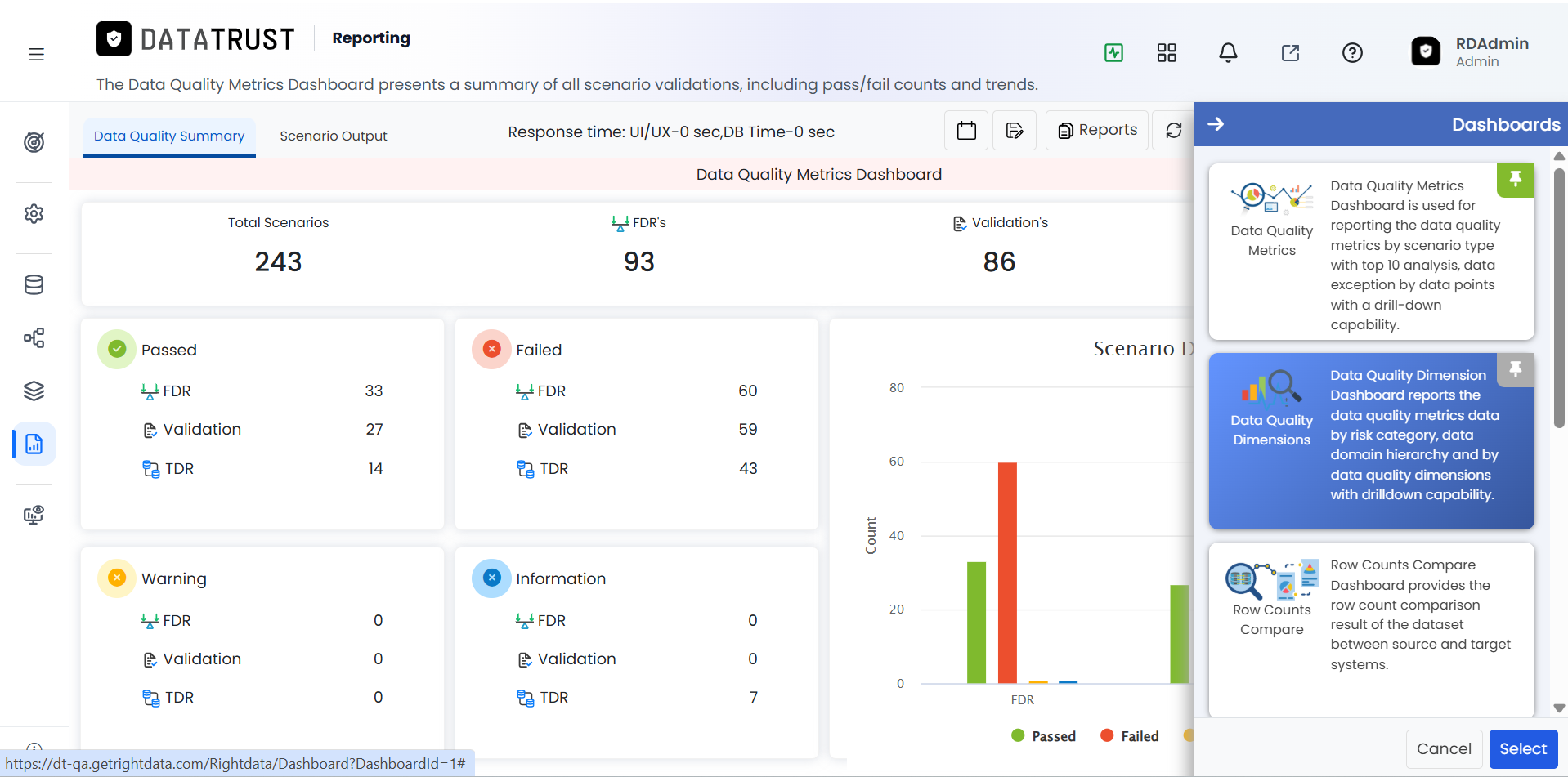This screenshot has height=777, width=1568.
Task: Click the red Failed status icon
Action: point(491,349)
